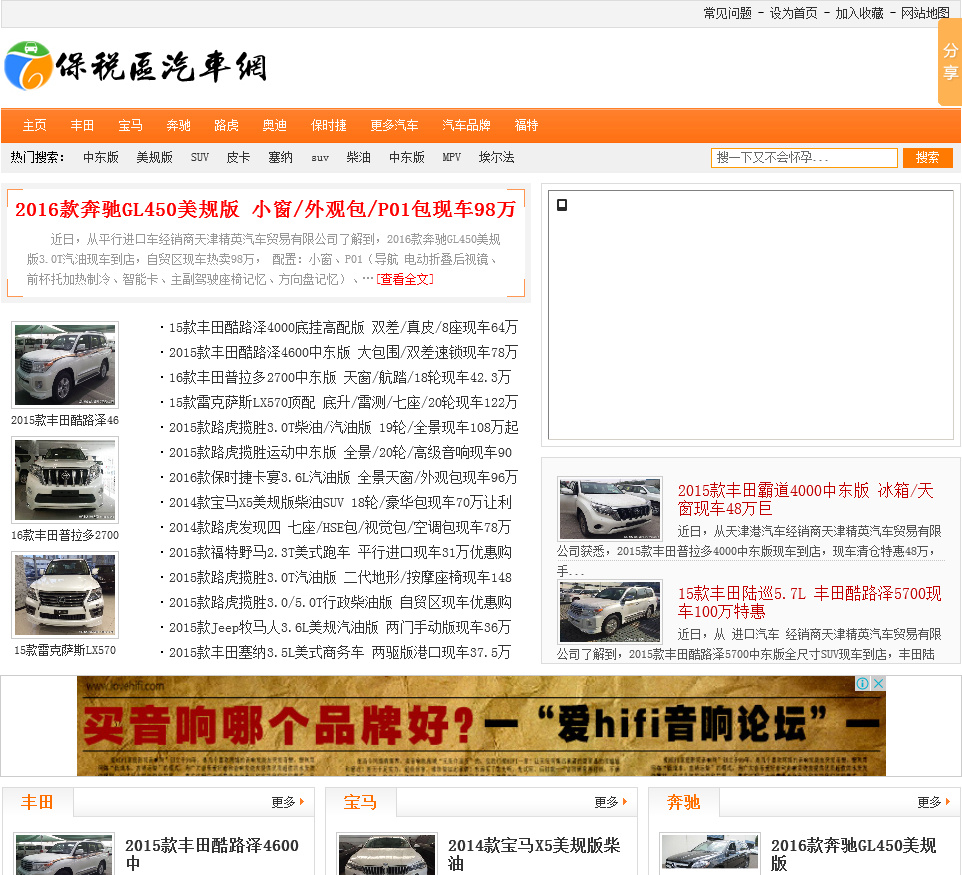The height and width of the screenshot is (875, 962).
Task: Select hot search 皮卡
Action: coord(238,158)
